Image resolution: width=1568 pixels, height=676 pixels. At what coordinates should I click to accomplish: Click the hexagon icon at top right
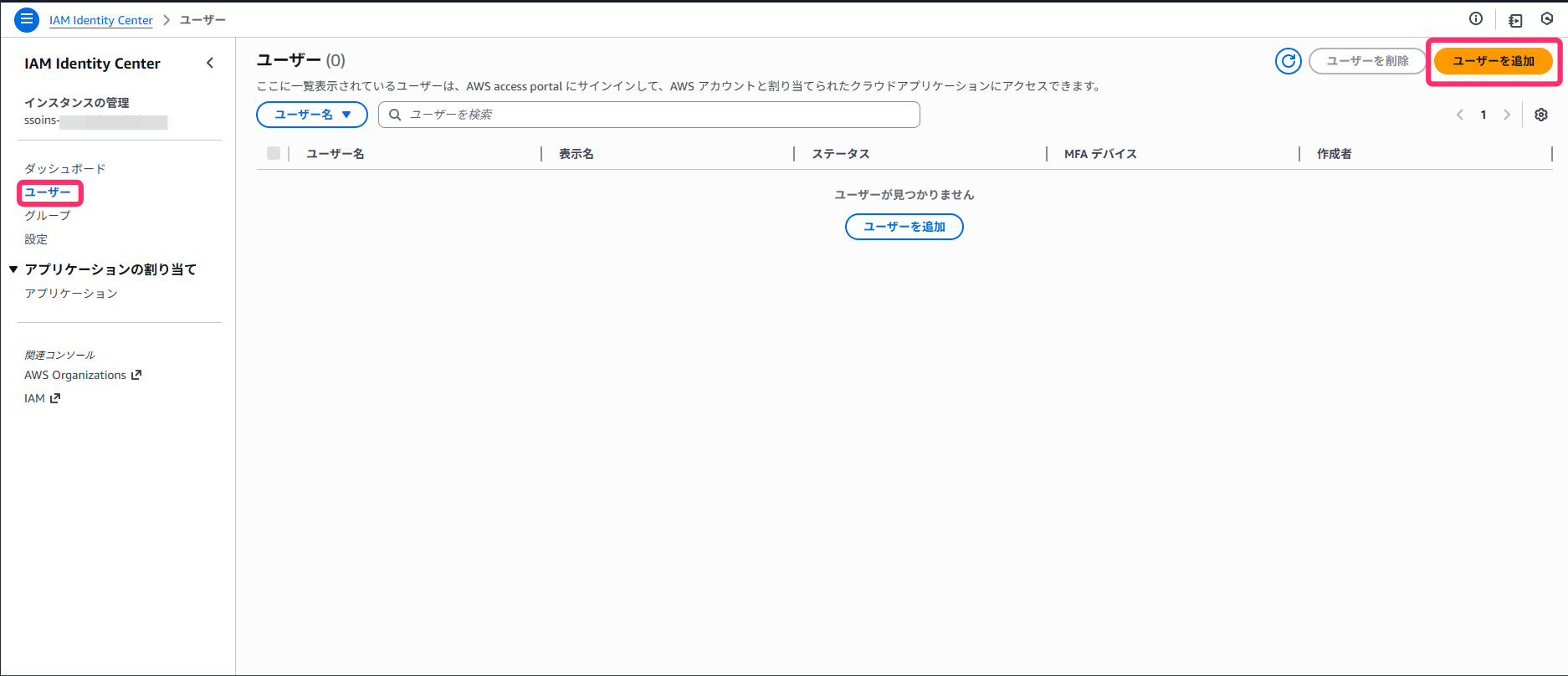[1547, 19]
